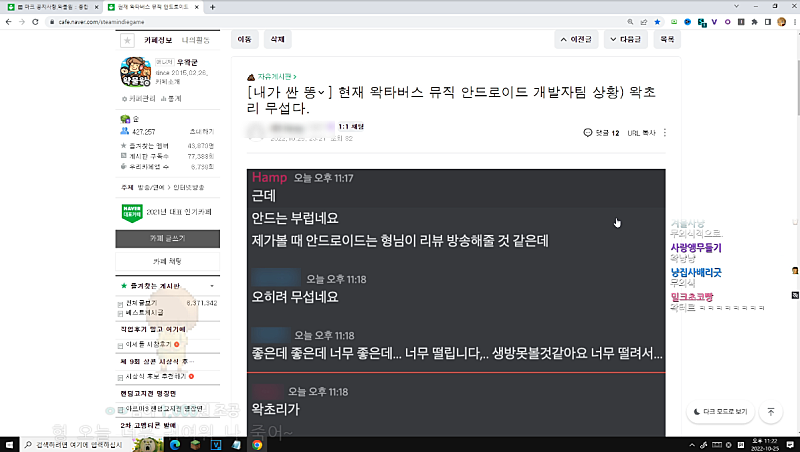Launch Microsoft Edge from taskbar
The image size is (800, 452).
(175, 445)
